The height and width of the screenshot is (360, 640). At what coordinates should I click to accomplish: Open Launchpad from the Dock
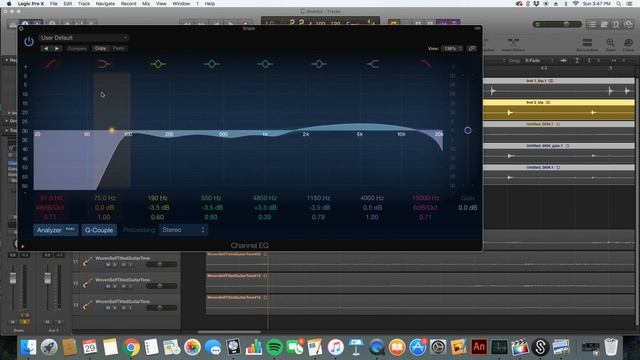tap(49, 347)
